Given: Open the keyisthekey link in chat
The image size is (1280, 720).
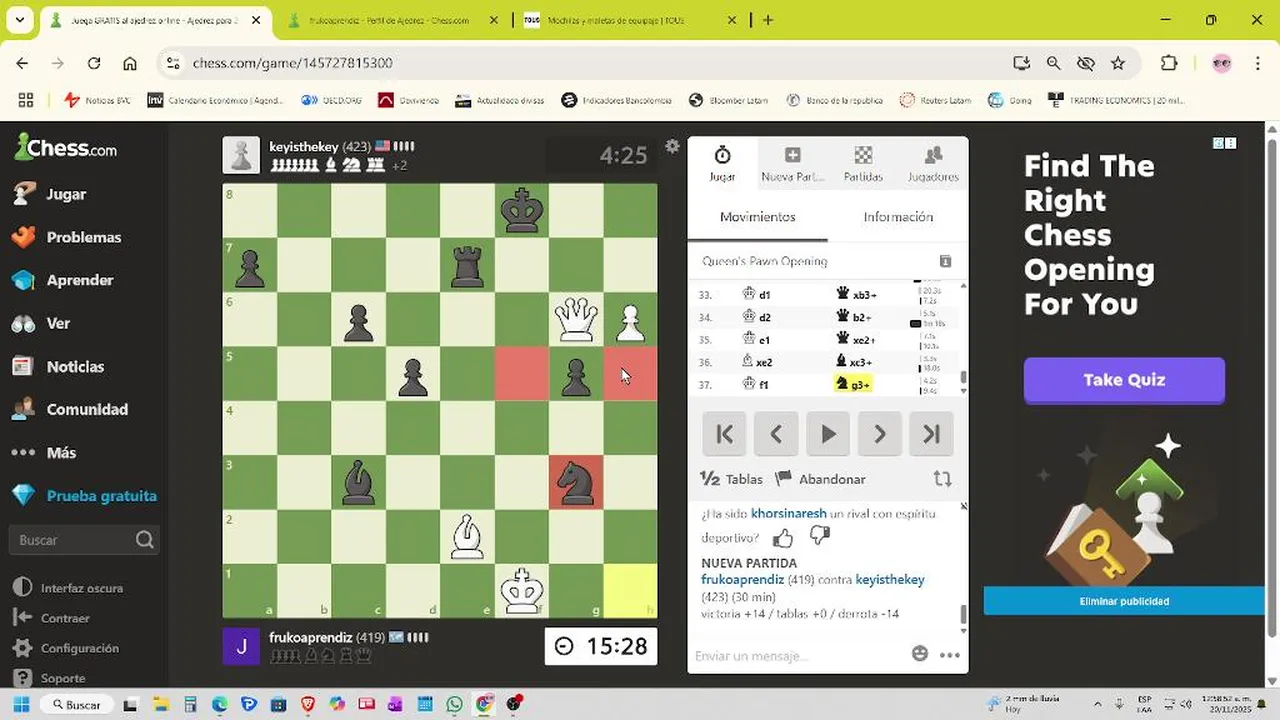Looking at the screenshot, I should tap(890, 580).
